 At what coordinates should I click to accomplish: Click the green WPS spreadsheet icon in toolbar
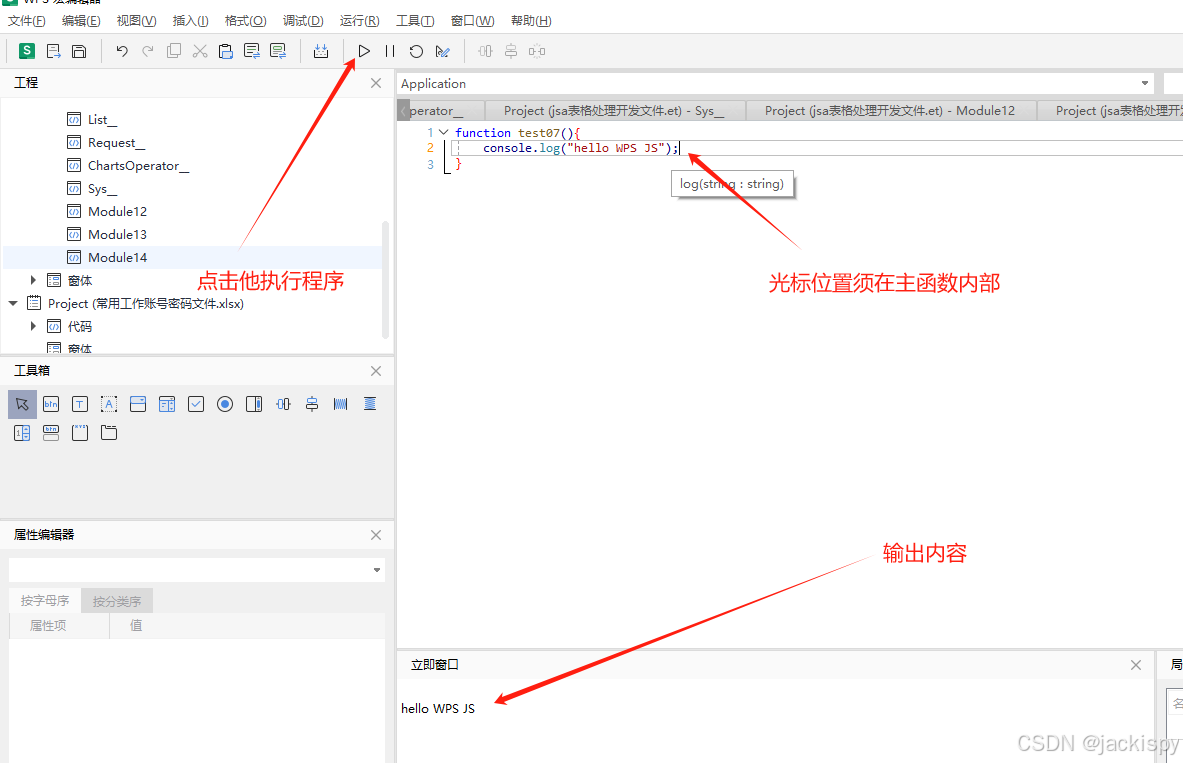click(27, 51)
